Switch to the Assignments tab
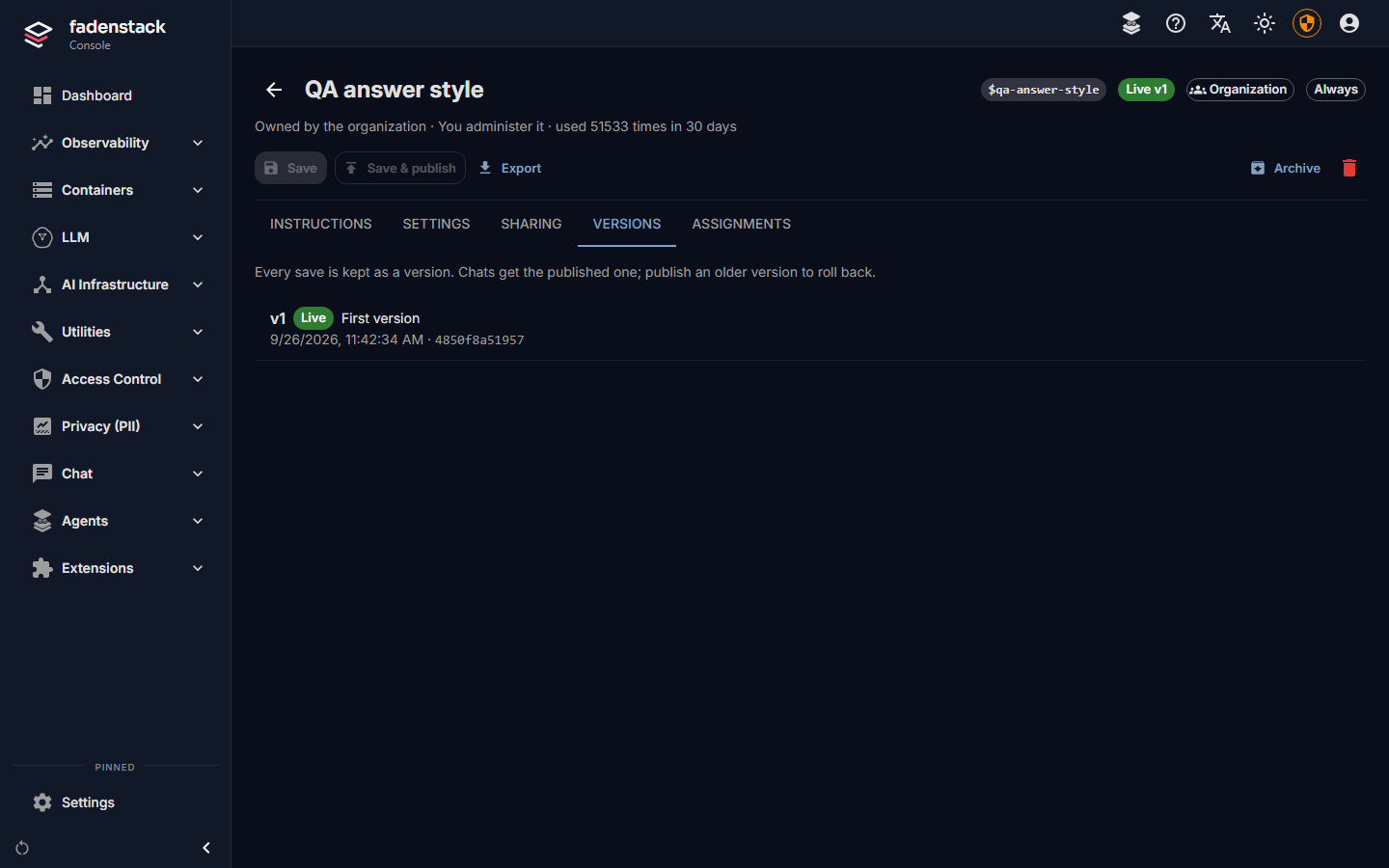The height and width of the screenshot is (868, 1389). coord(741,224)
